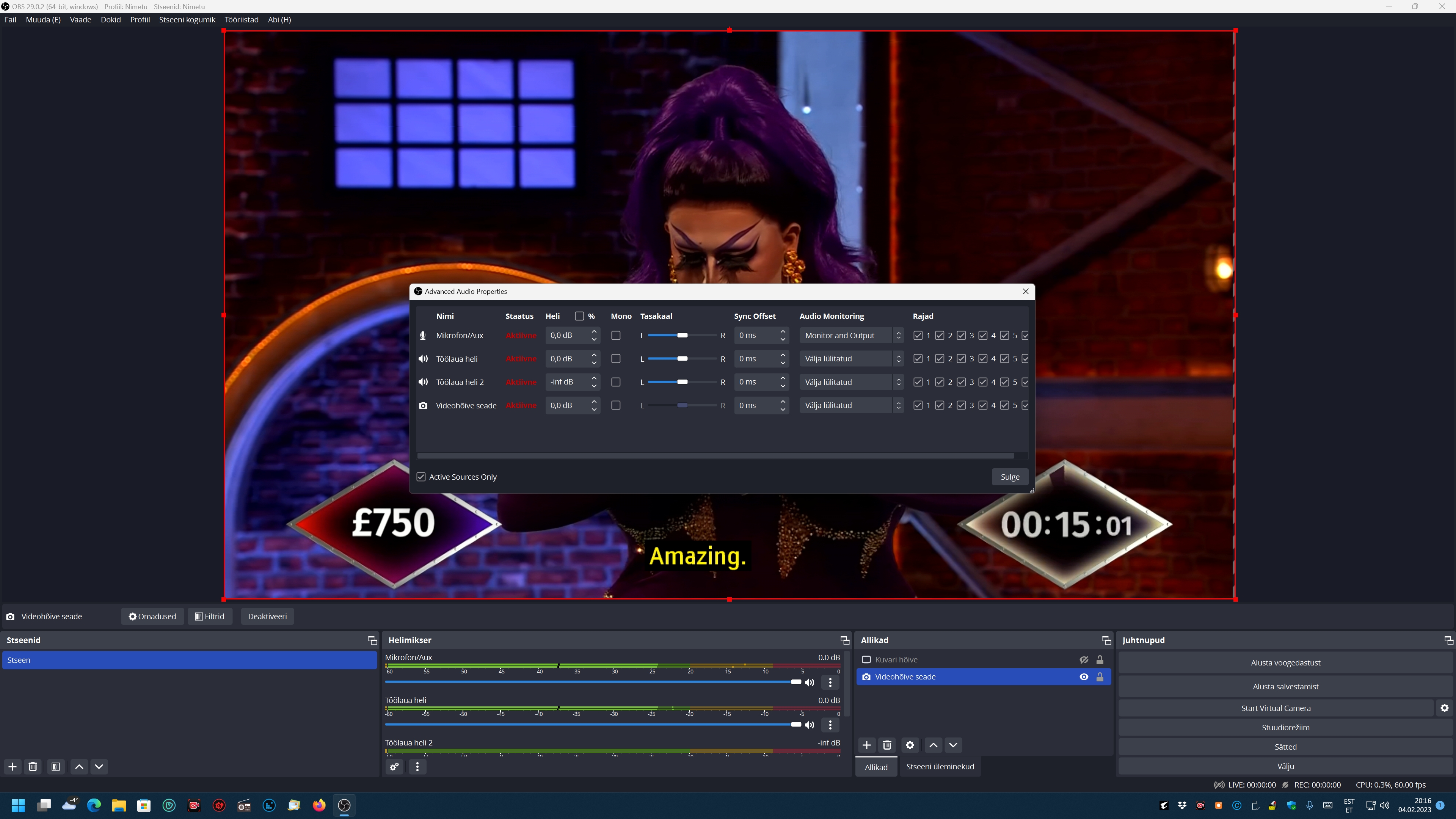This screenshot has height=819, width=1456.
Task: Move scene up arrow in Stseenid panel
Action: pos(79,766)
